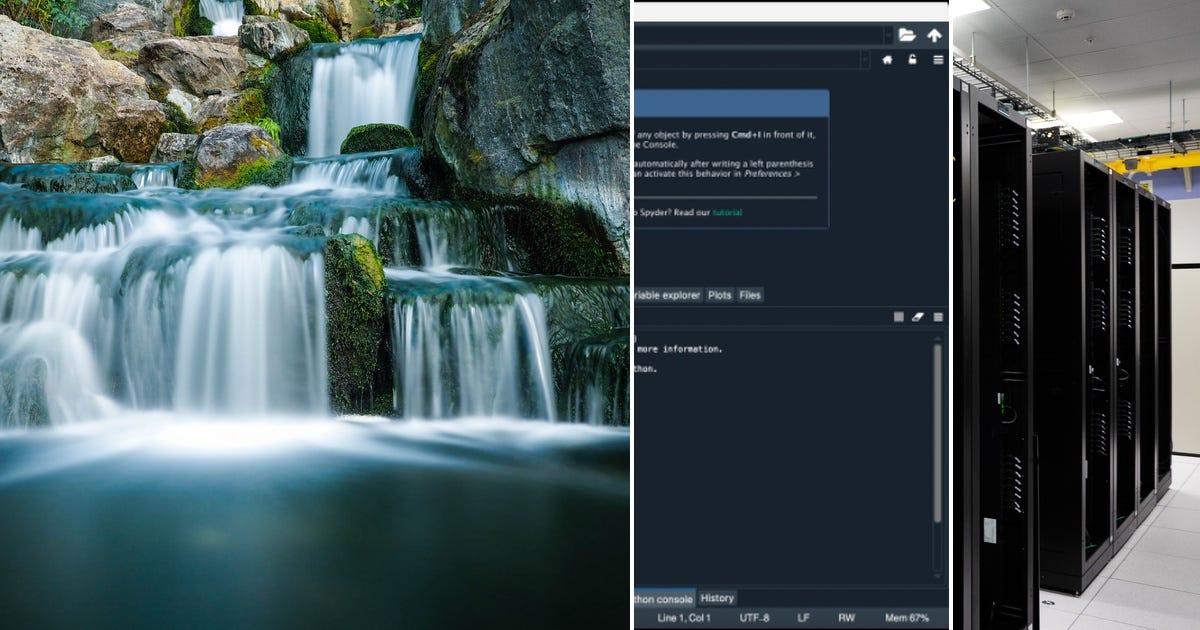This screenshot has width=1200, height=630.
Task: Switch to the History tab
Action: 716,599
